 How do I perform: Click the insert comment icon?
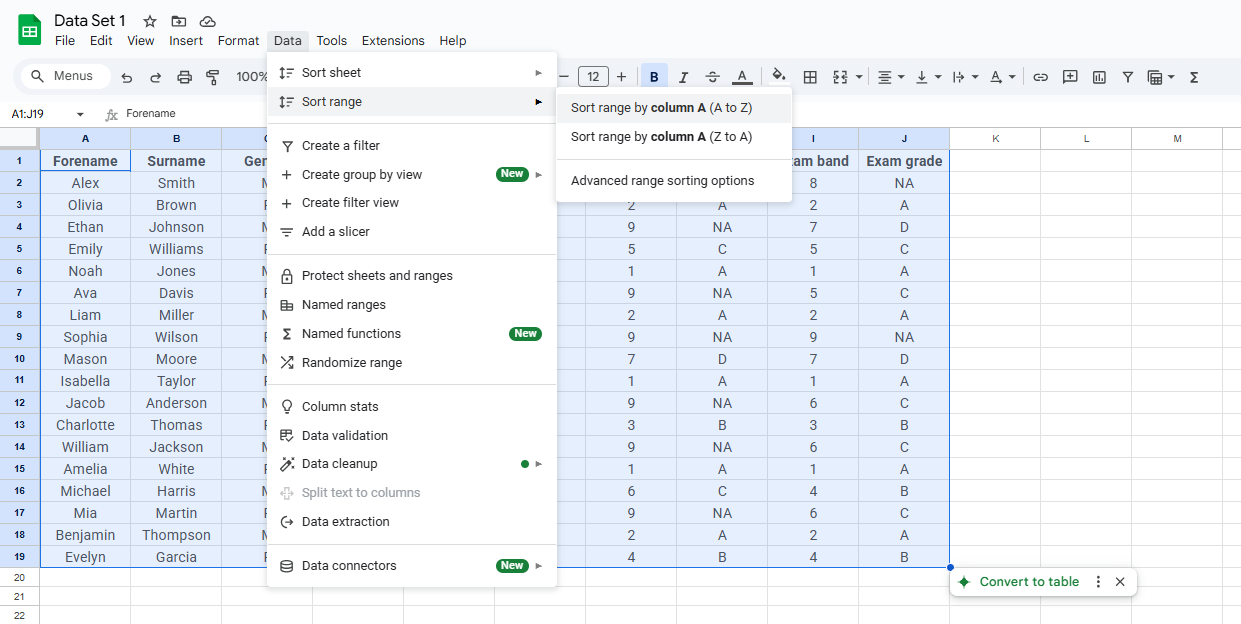tap(1070, 77)
